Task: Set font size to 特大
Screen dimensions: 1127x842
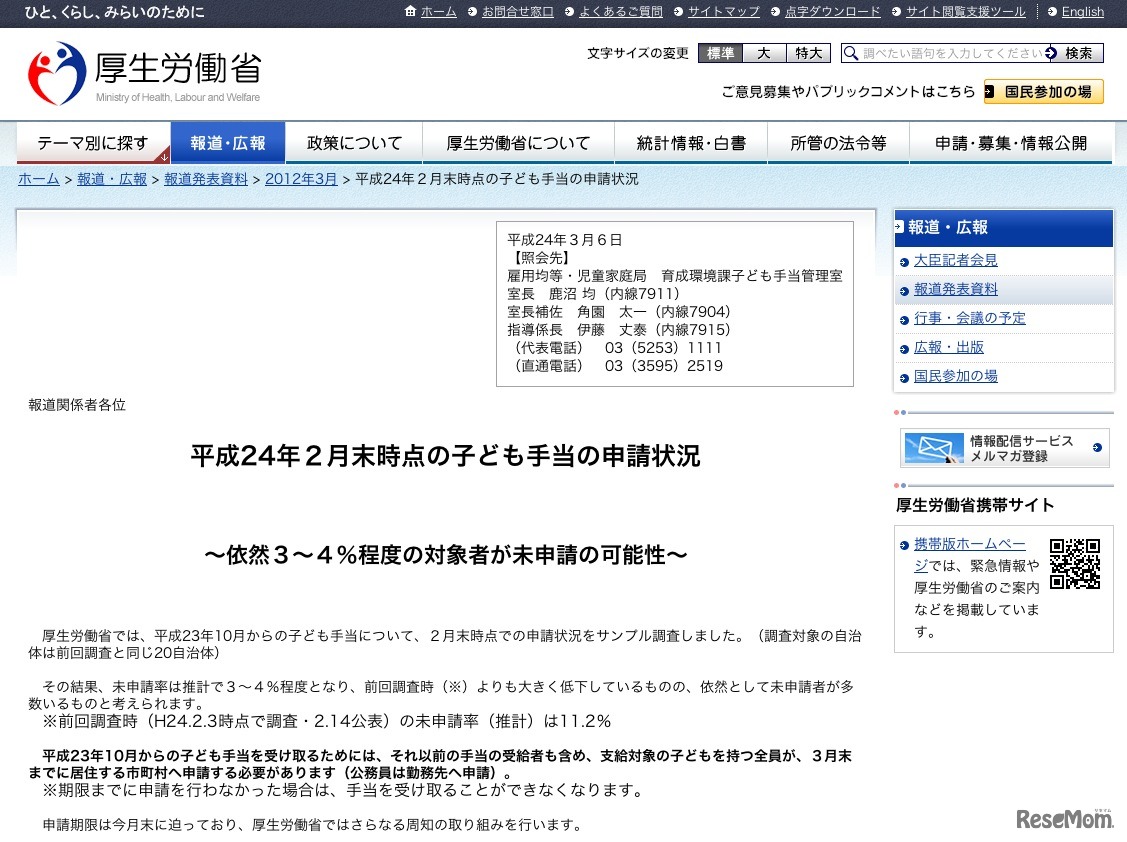Action: [808, 53]
